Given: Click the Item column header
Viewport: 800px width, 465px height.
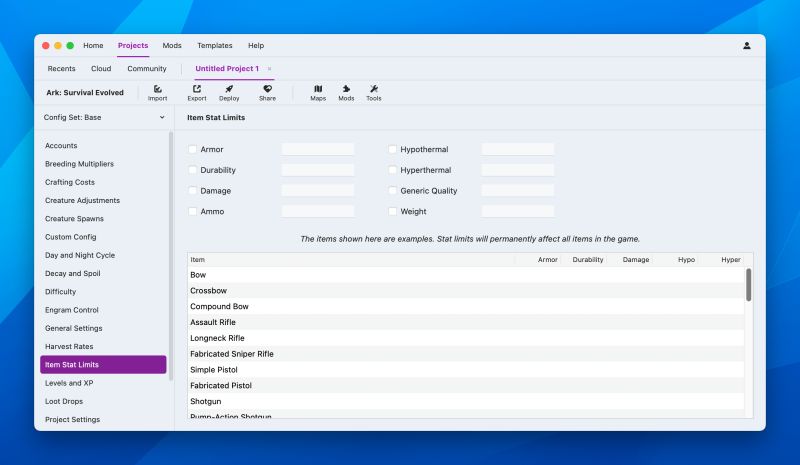Looking at the screenshot, I should [x=351, y=260].
